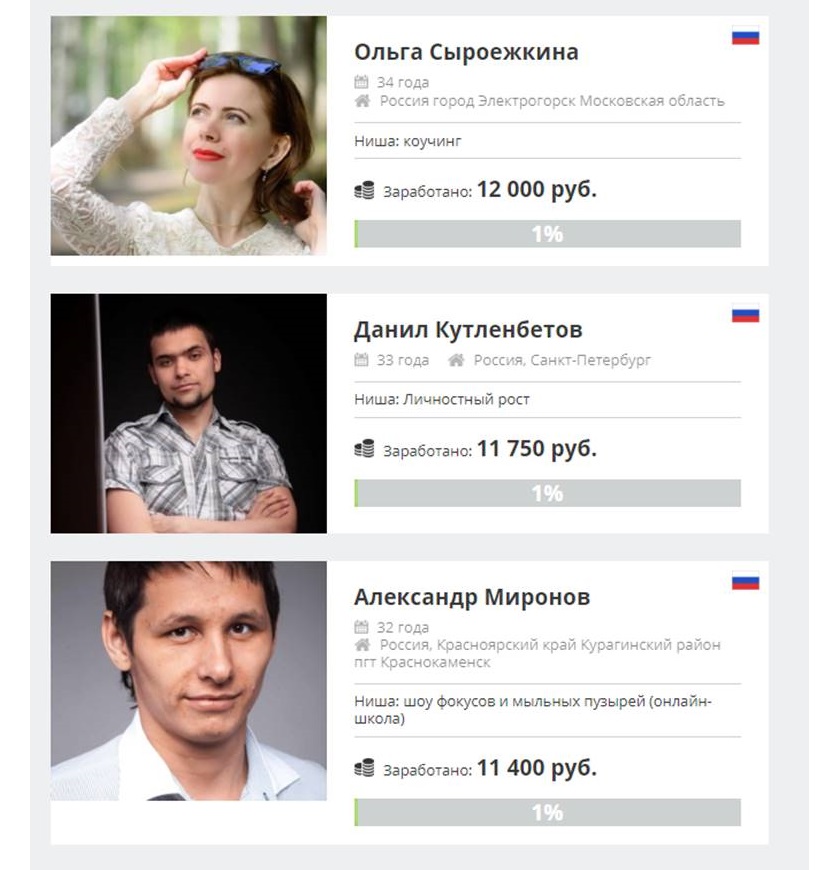Click coins icon beside 11 750 руб.
Image resolution: width=840 pixels, height=870 pixels.
tap(364, 450)
